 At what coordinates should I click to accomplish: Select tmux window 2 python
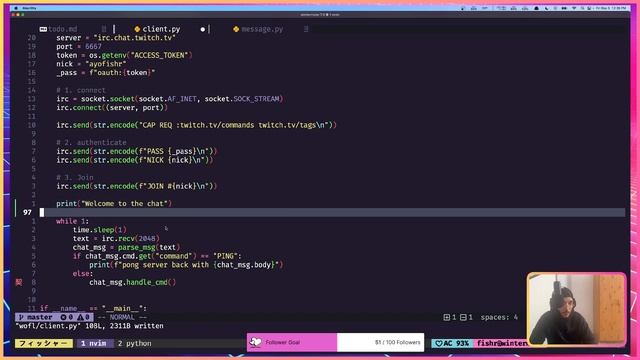pyautogui.click(x=135, y=343)
